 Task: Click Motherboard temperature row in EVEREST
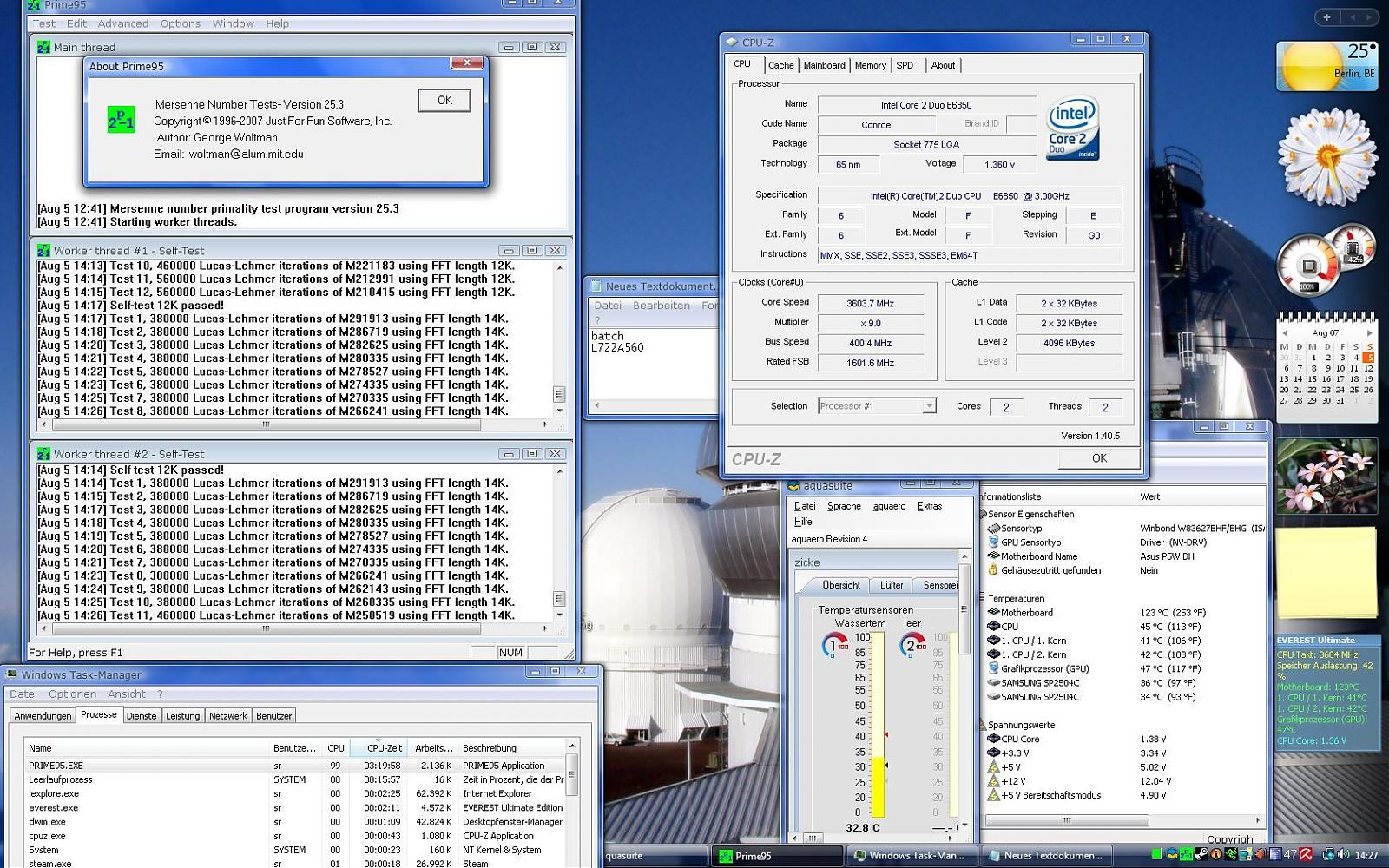1124,613
